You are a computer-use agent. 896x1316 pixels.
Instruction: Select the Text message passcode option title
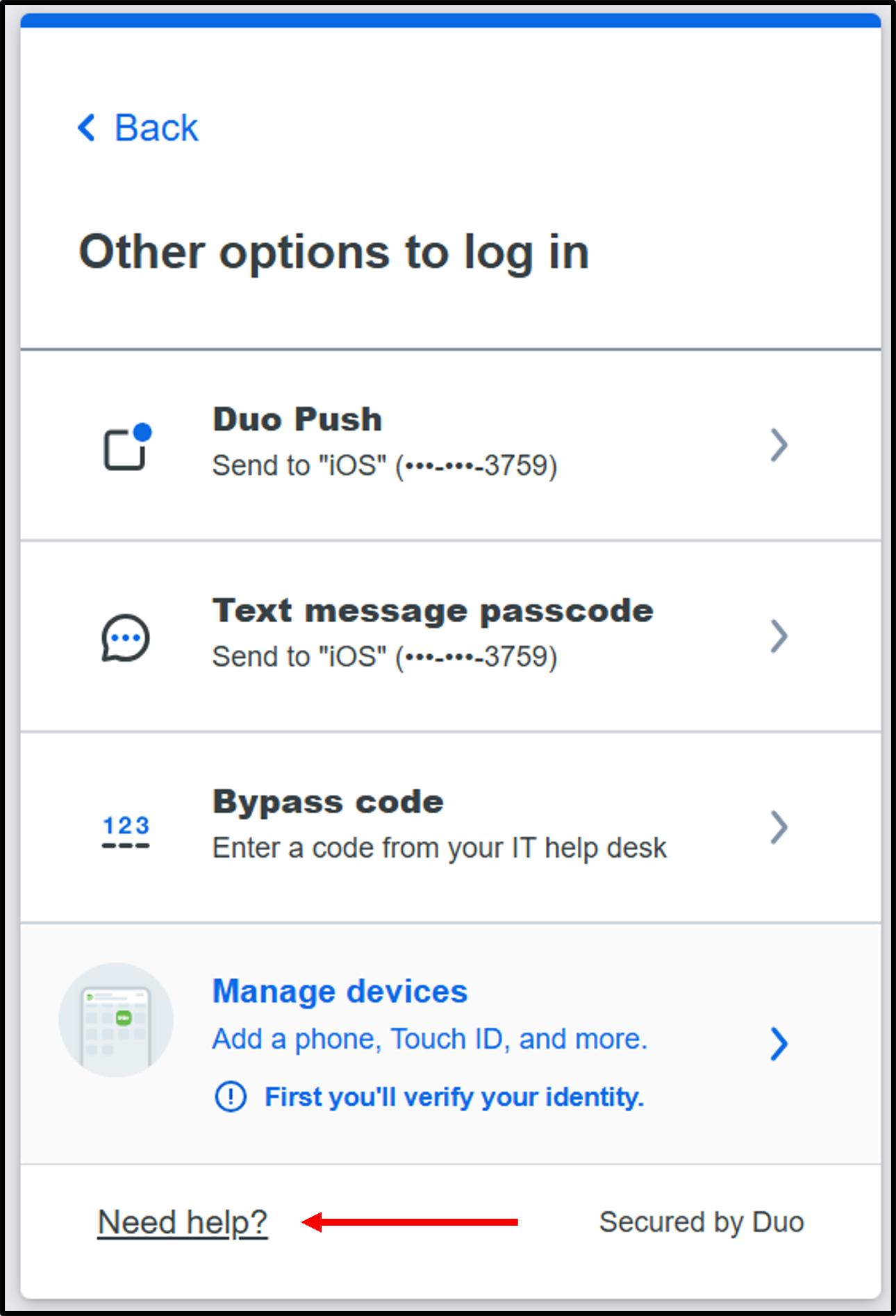pyautogui.click(x=433, y=611)
